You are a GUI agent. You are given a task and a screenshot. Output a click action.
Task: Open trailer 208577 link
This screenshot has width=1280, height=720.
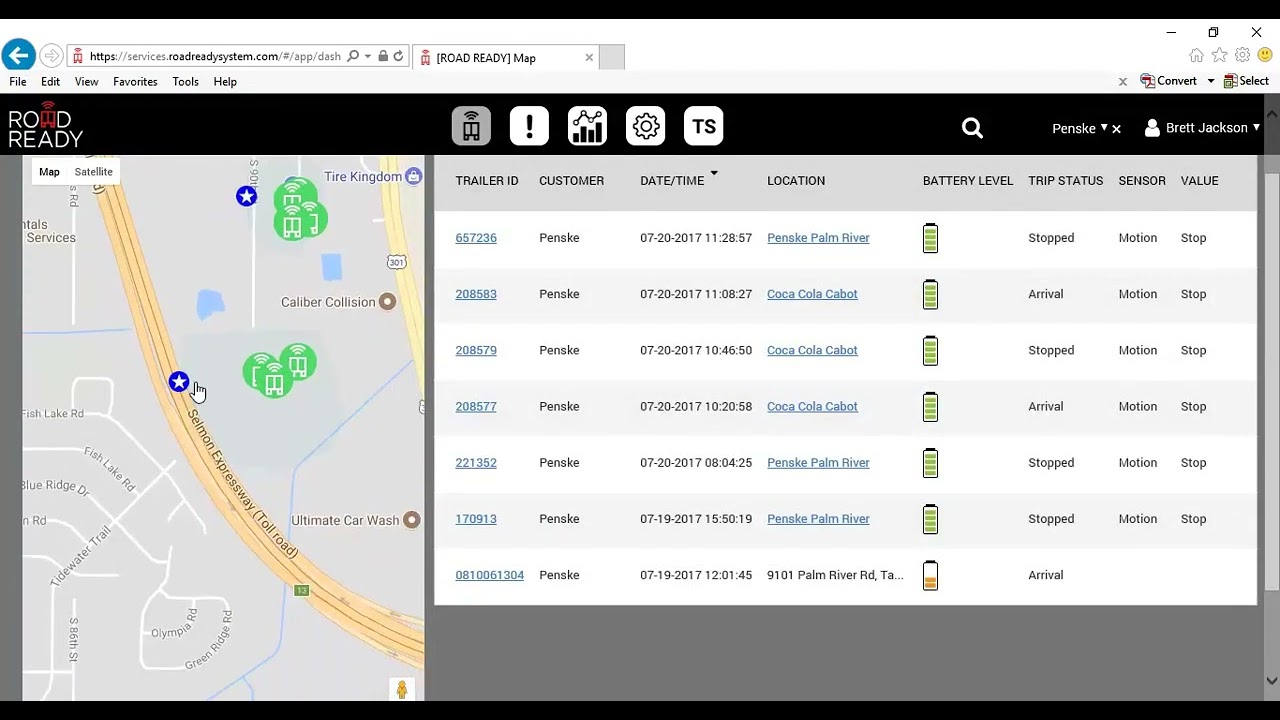click(x=476, y=406)
